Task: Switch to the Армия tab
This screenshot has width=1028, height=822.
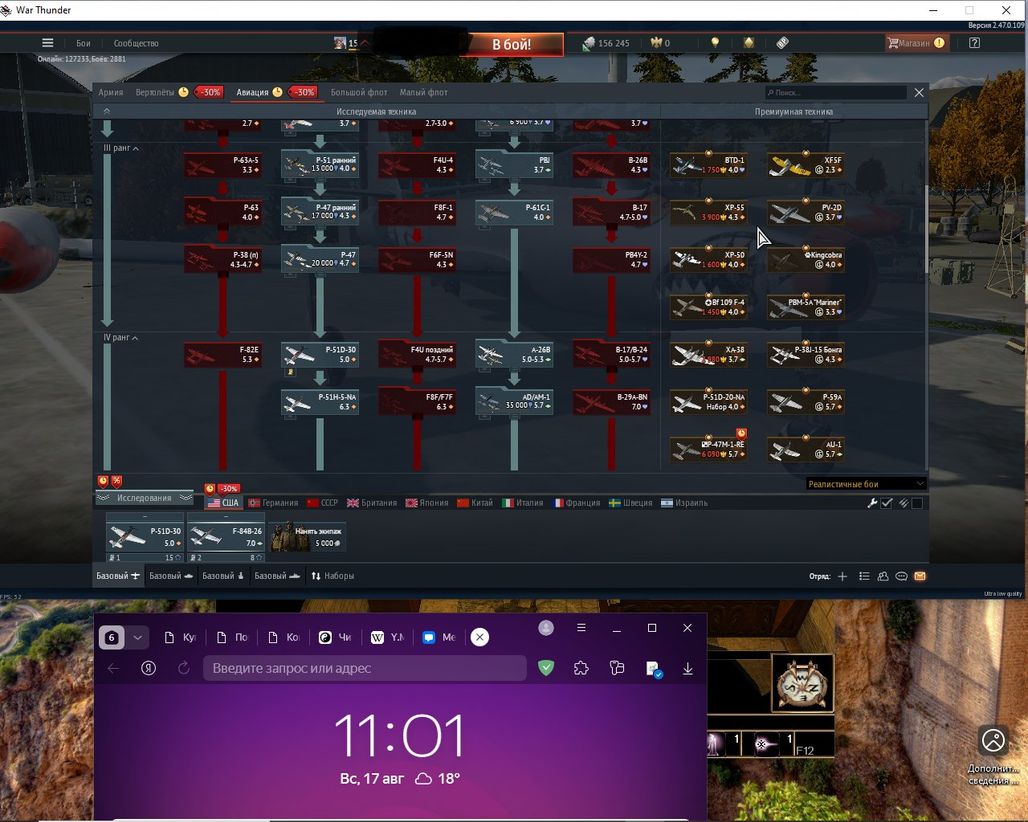Action: pyautogui.click(x=110, y=92)
